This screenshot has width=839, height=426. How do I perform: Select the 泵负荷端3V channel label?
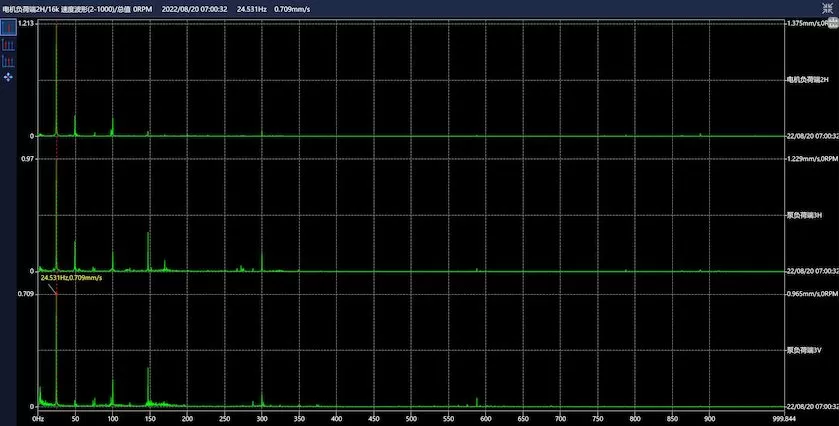[x=804, y=351]
